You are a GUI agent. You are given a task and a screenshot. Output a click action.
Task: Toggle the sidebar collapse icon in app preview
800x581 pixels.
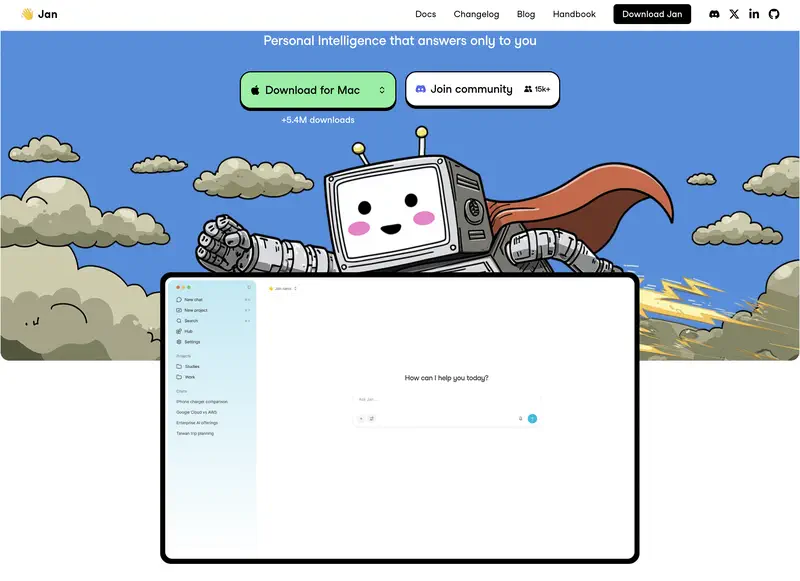pos(248,288)
